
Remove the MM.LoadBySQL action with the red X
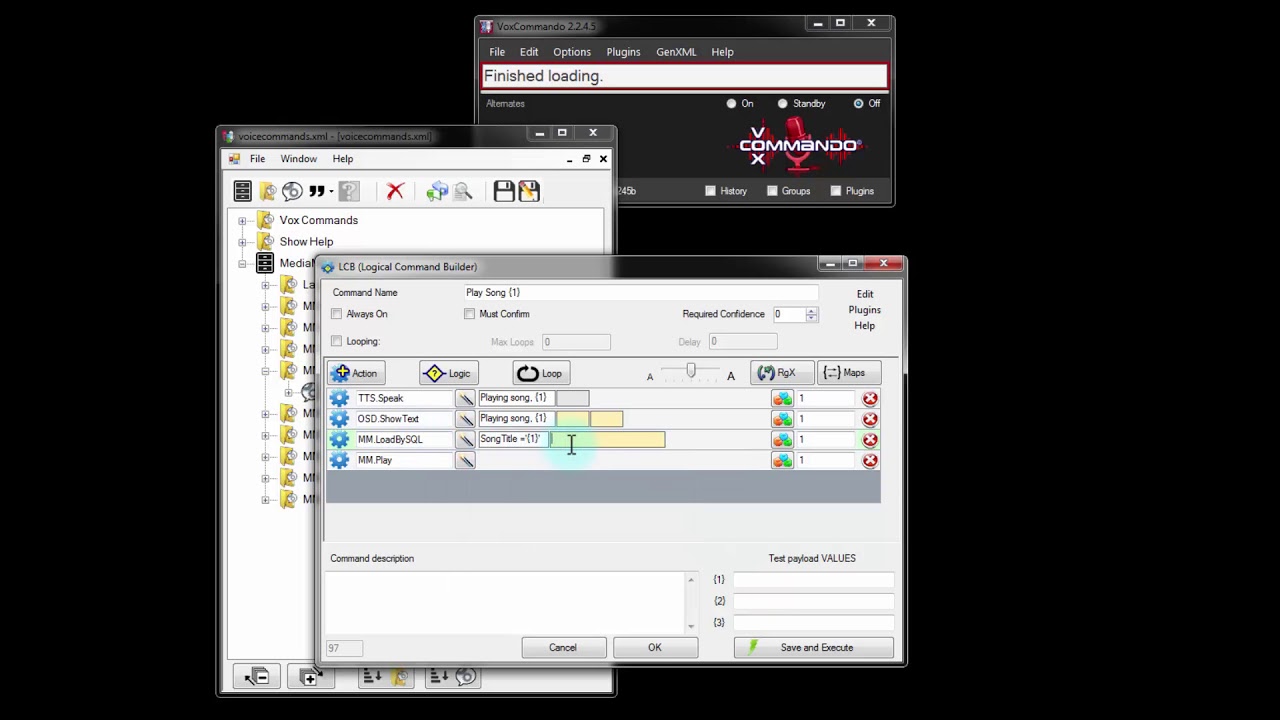tap(870, 439)
